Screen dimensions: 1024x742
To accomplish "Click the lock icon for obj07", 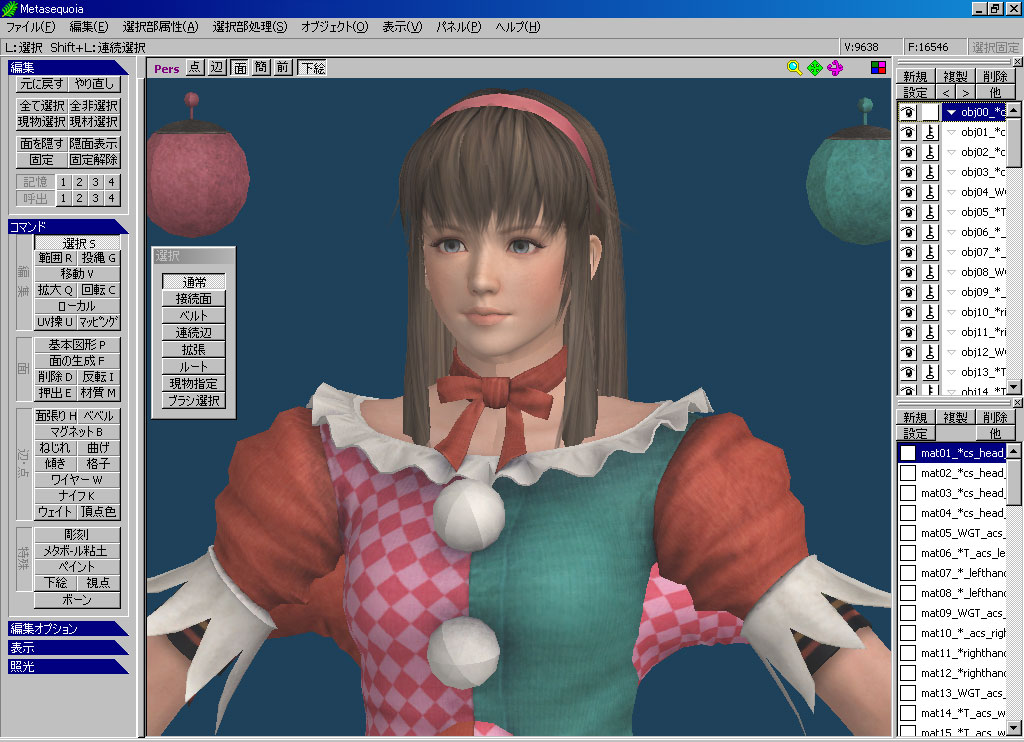I will pos(930,252).
